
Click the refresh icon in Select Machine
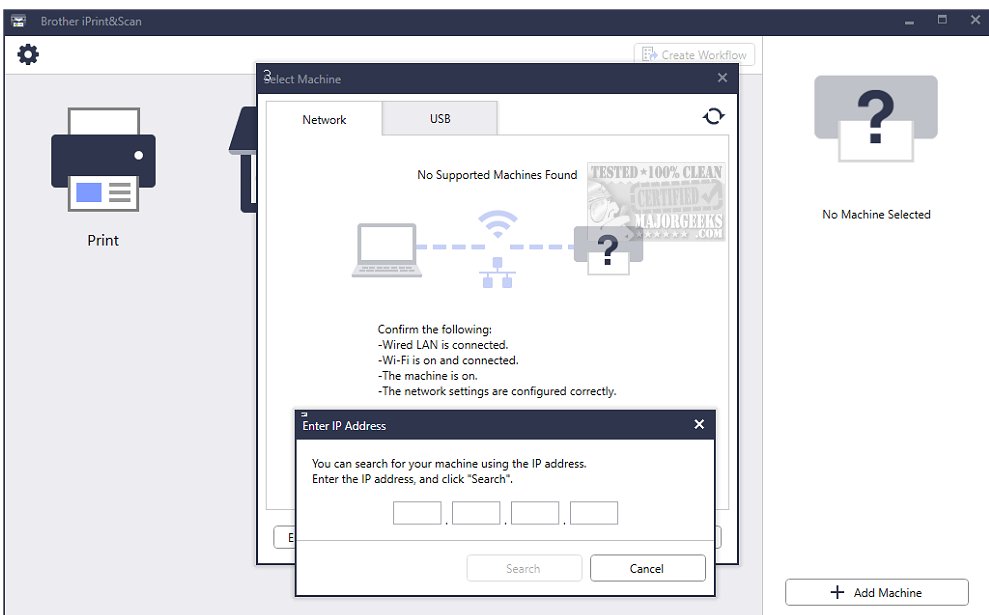pos(713,116)
